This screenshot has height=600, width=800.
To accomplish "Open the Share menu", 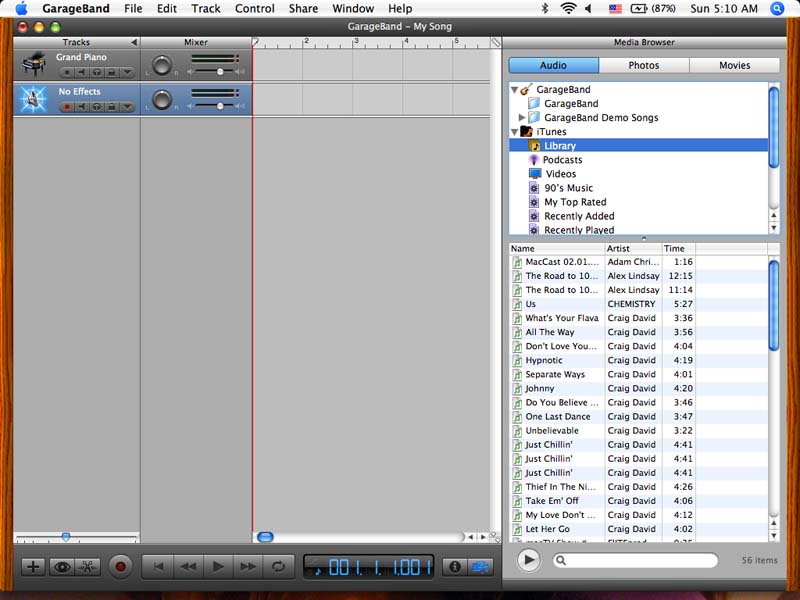I will [303, 9].
